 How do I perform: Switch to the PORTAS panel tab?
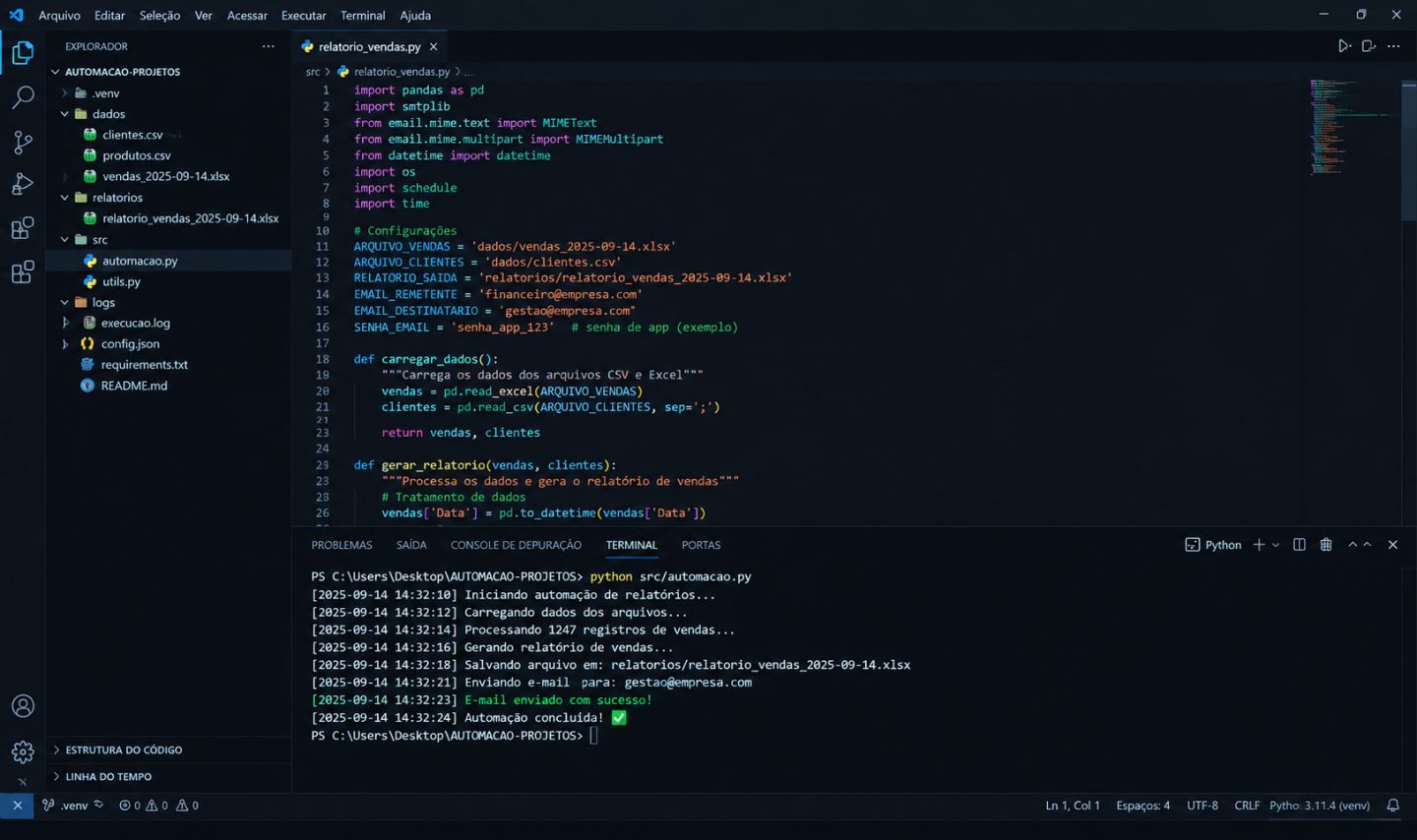701,545
